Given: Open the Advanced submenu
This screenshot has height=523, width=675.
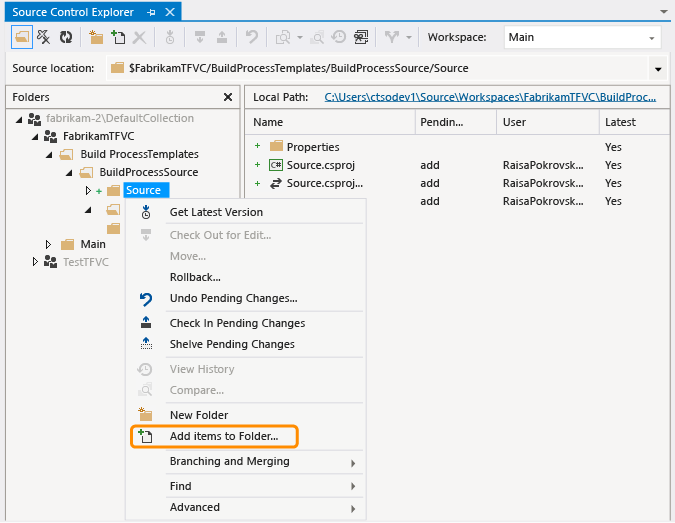Looking at the screenshot, I should (245, 508).
